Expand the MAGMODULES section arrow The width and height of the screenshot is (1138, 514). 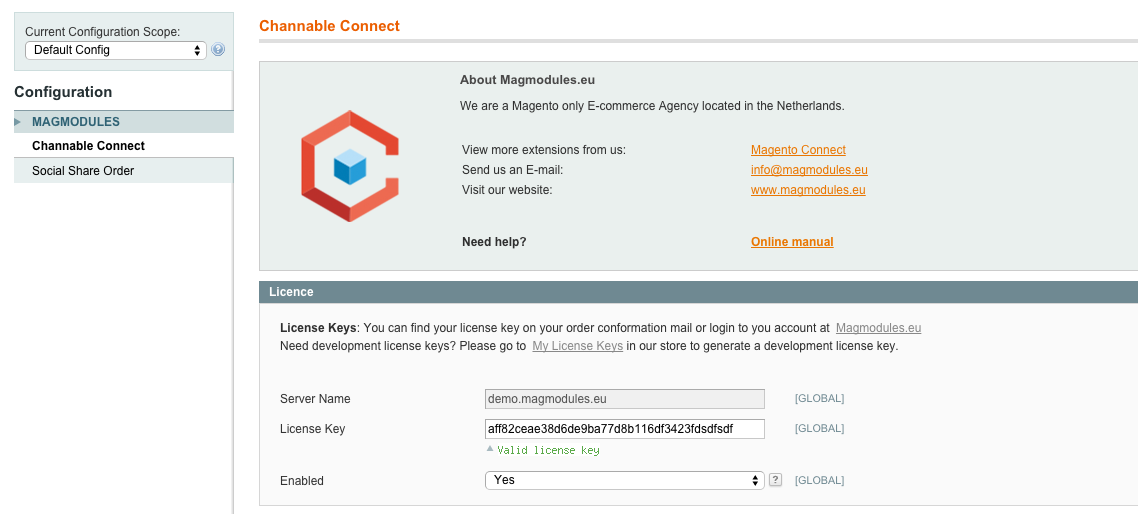pyautogui.click(x=18, y=122)
